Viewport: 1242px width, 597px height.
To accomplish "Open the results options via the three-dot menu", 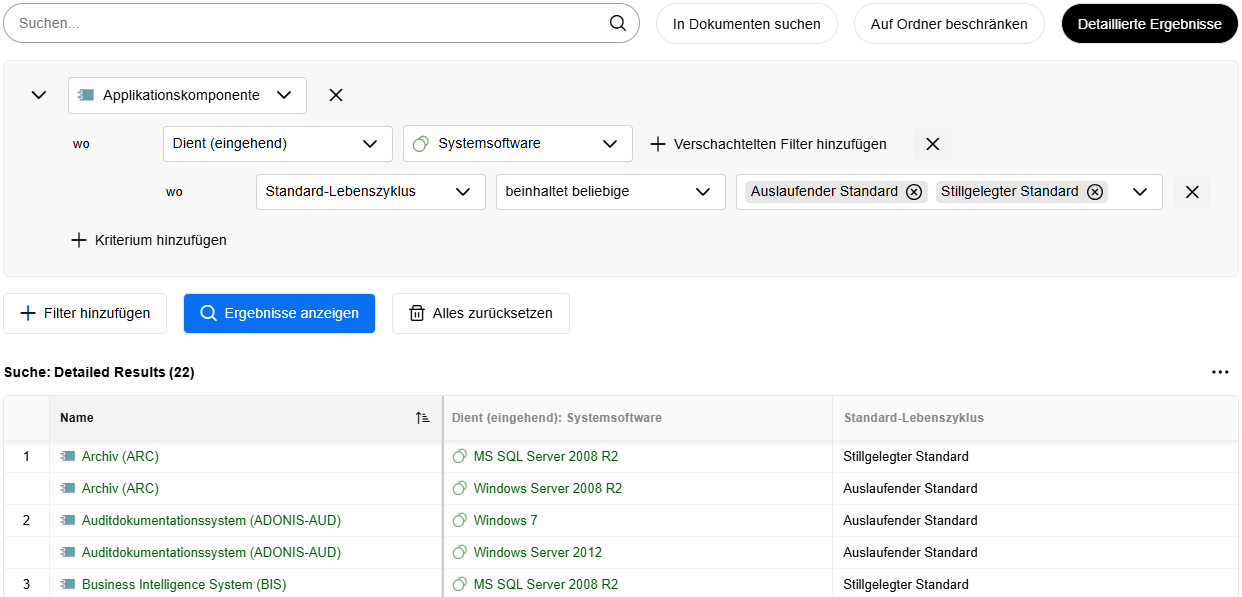I will 1220,371.
